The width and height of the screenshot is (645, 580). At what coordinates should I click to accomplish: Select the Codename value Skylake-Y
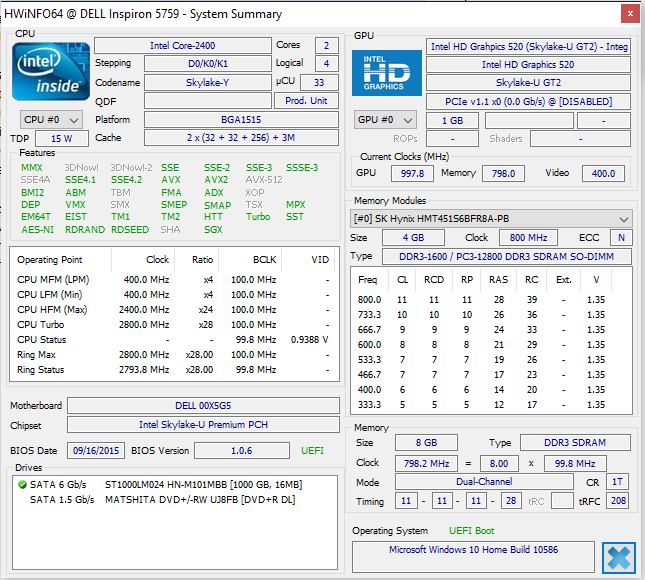point(208,83)
